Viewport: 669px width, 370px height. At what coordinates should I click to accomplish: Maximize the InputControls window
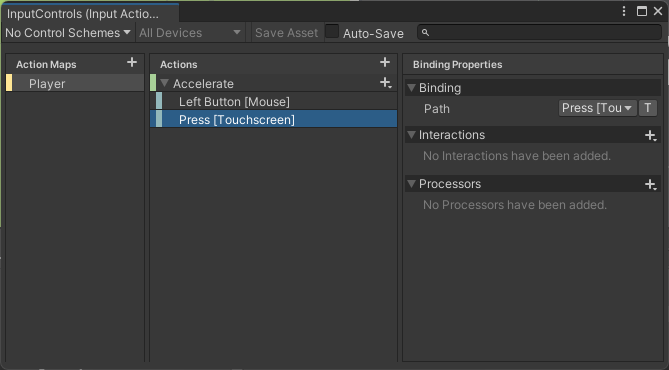point(642,12)
